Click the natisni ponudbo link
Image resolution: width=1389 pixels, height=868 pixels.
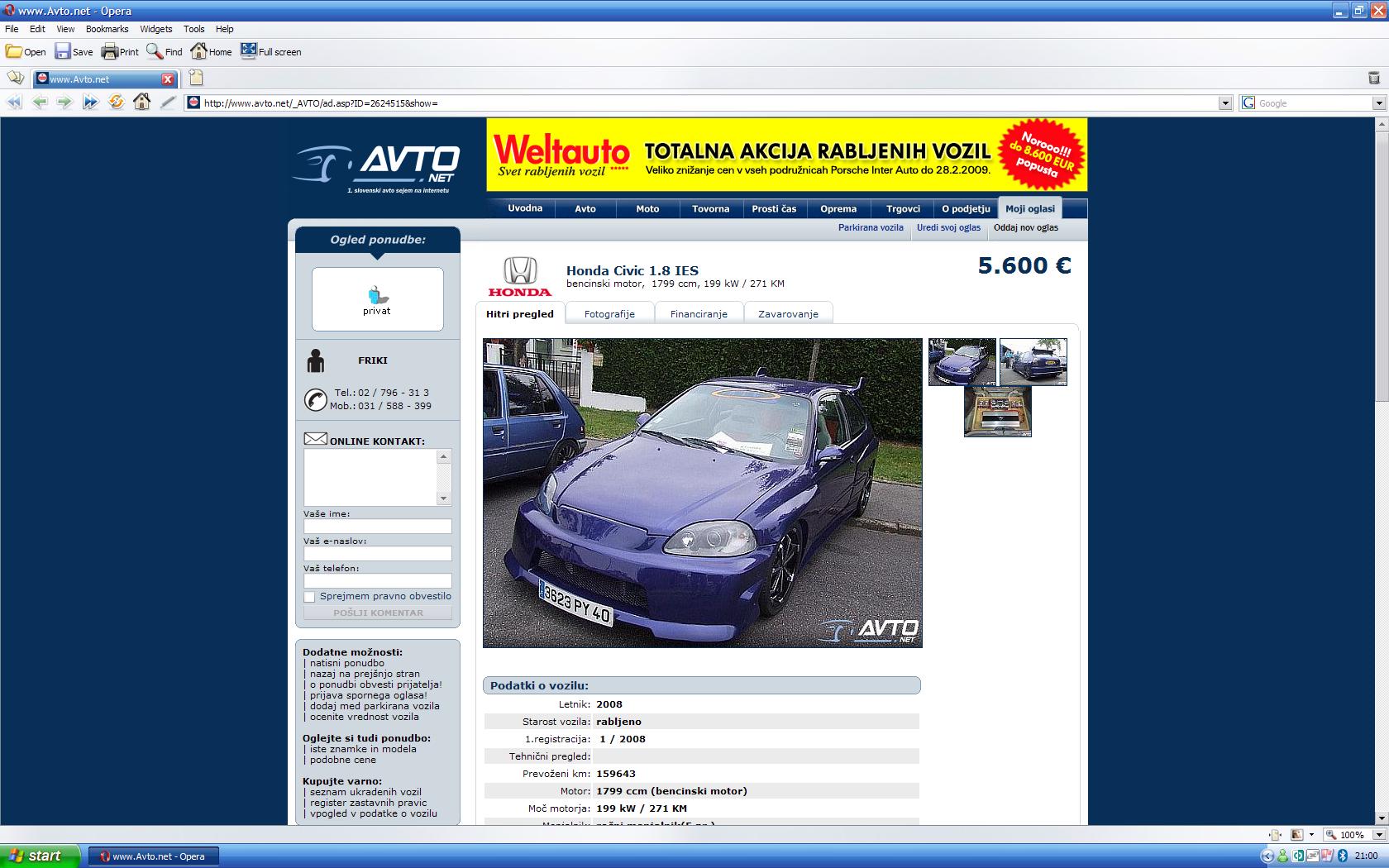point(347,663)
